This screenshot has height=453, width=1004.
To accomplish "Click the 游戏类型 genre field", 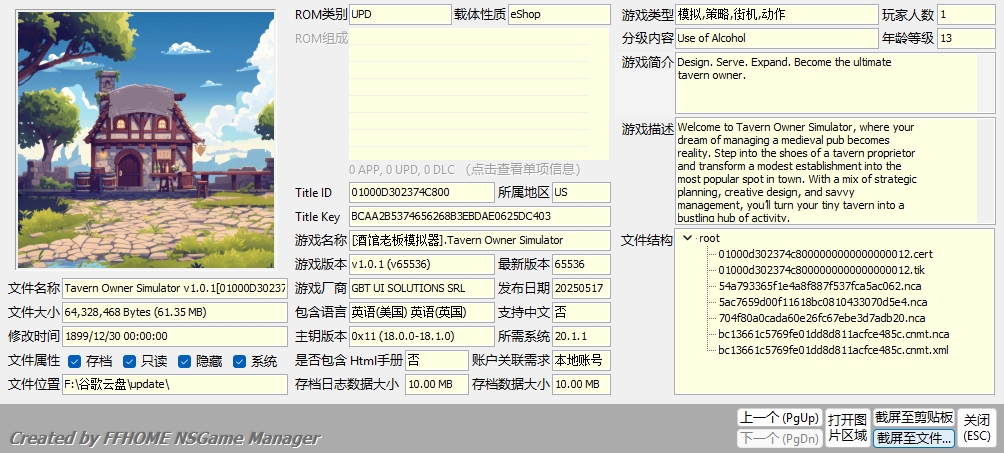I will click(x=777, y=15).
